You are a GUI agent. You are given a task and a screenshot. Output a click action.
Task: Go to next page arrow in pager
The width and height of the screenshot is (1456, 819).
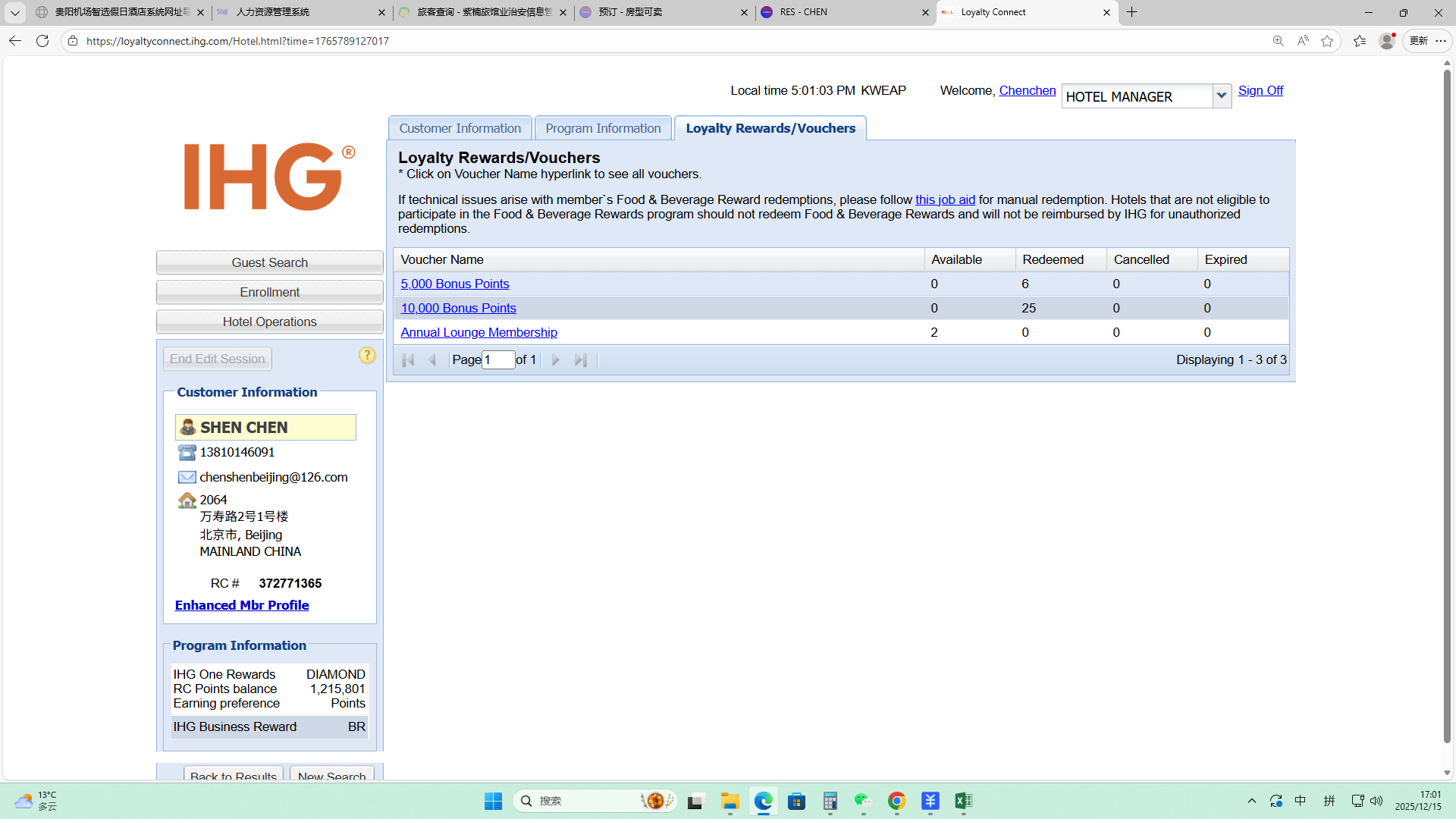556,360
